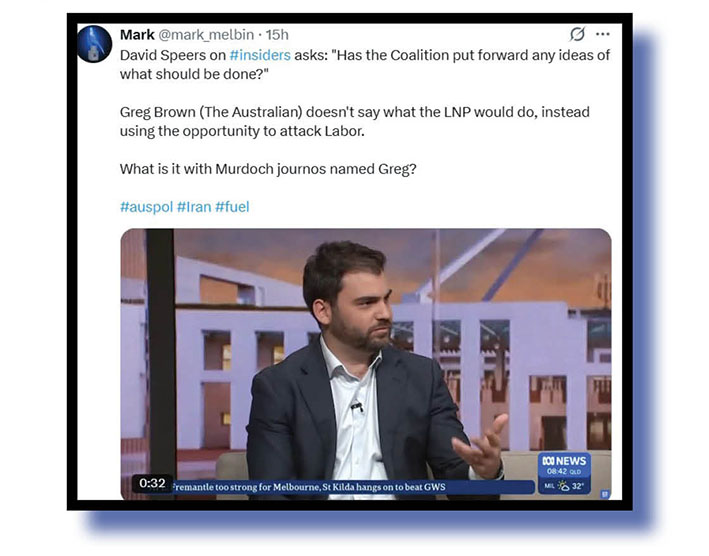
Task: Click the man's face in video thumbnail
Action: 357,303
